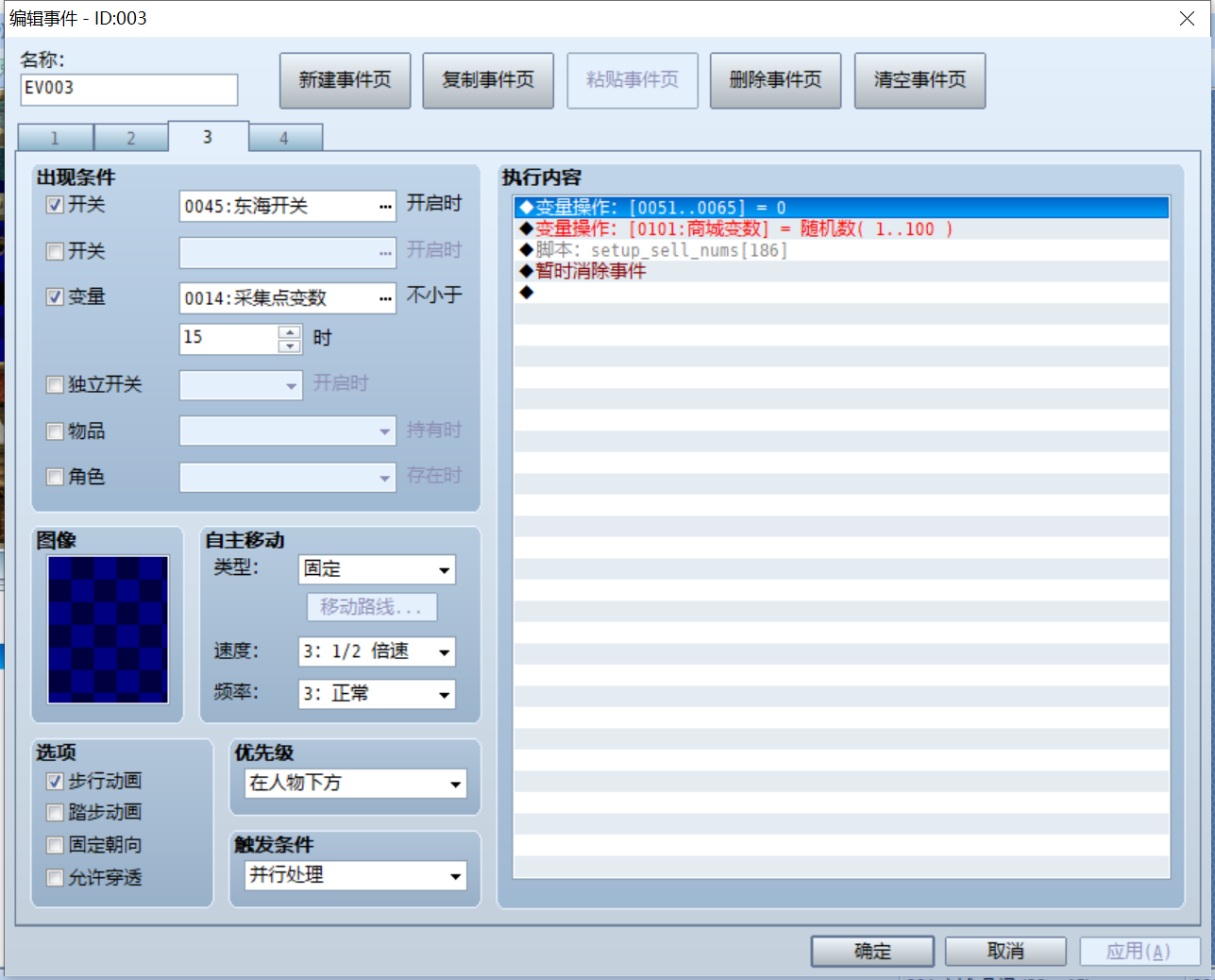Confirm with the 确定 button
This screenshot has width=1215, height=980.
872,951
